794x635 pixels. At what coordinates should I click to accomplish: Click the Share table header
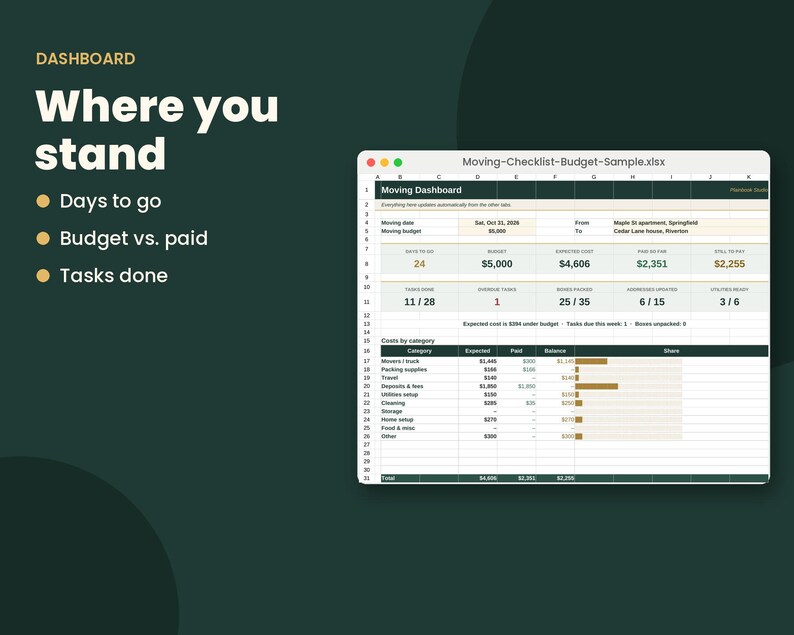[x=671, y=351]
